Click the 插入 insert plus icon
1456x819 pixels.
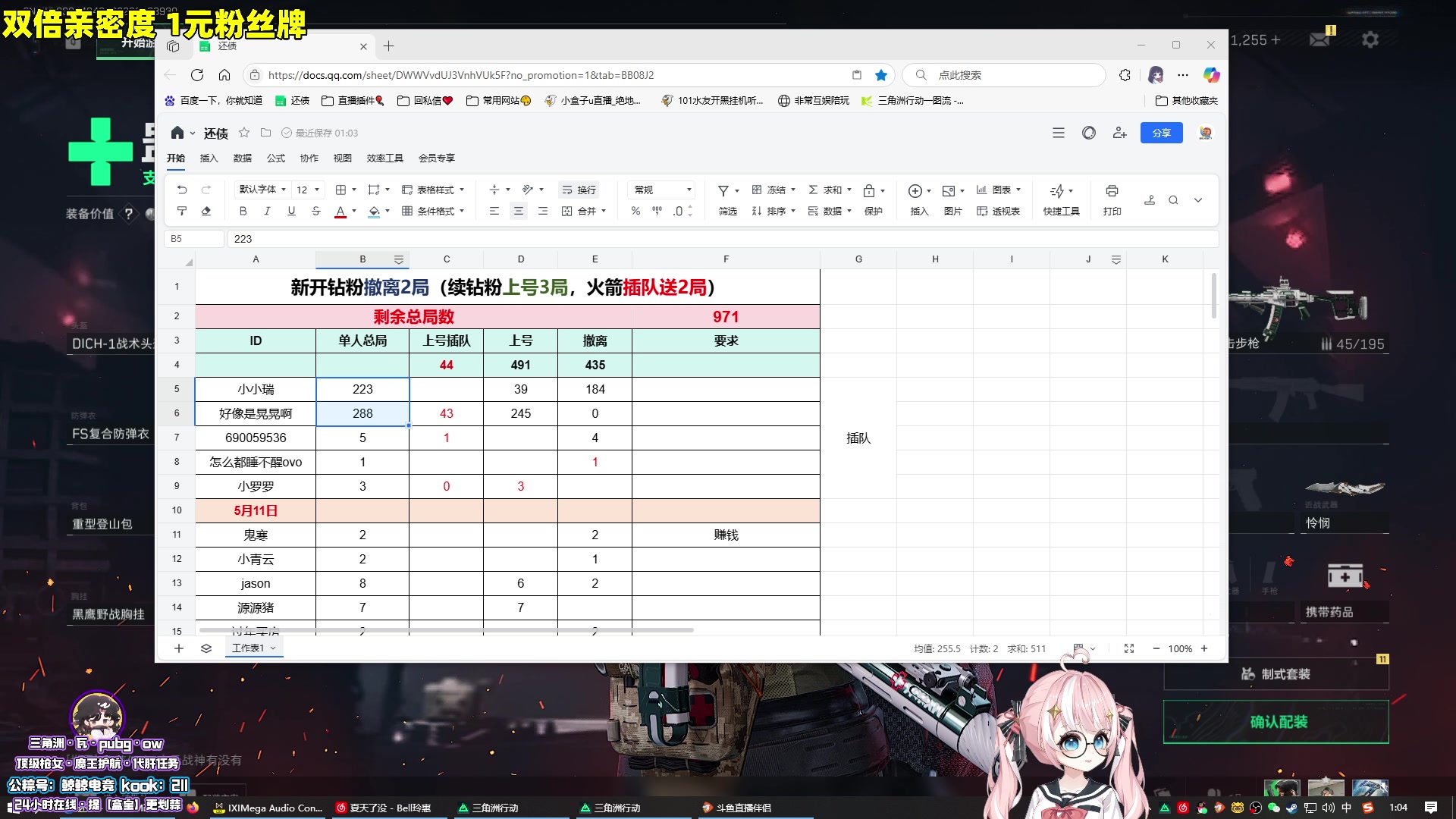click(915, 190)
